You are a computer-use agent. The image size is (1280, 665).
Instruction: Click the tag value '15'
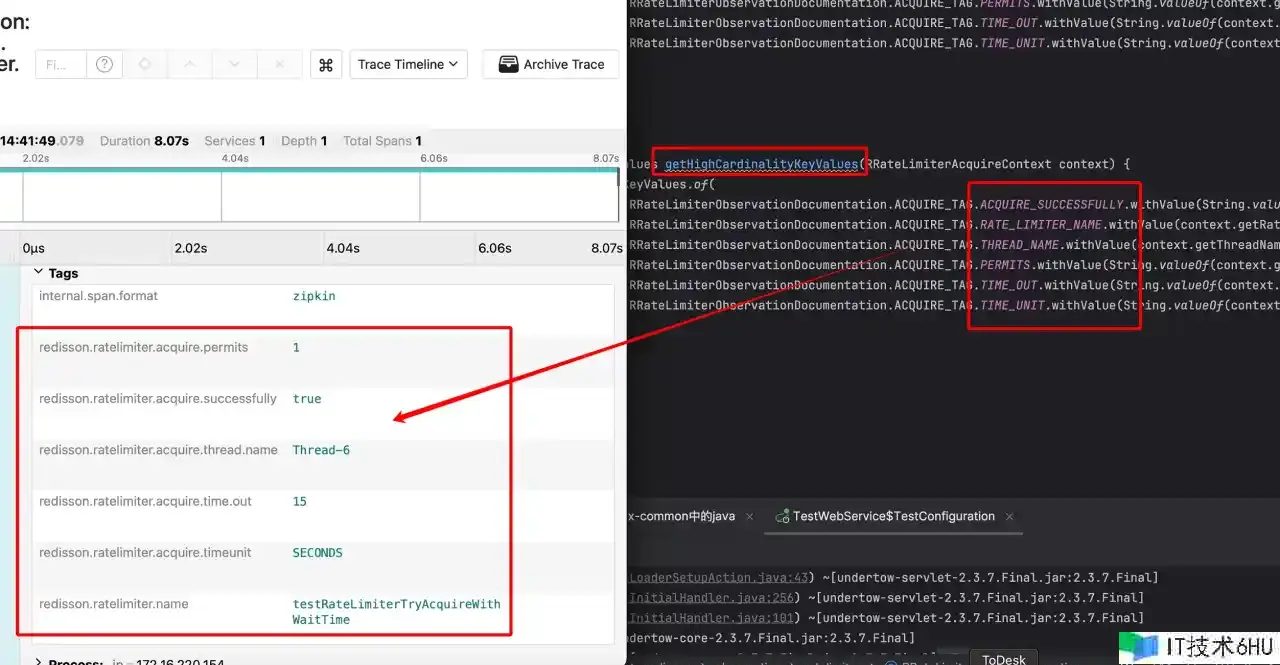(300, 501)
